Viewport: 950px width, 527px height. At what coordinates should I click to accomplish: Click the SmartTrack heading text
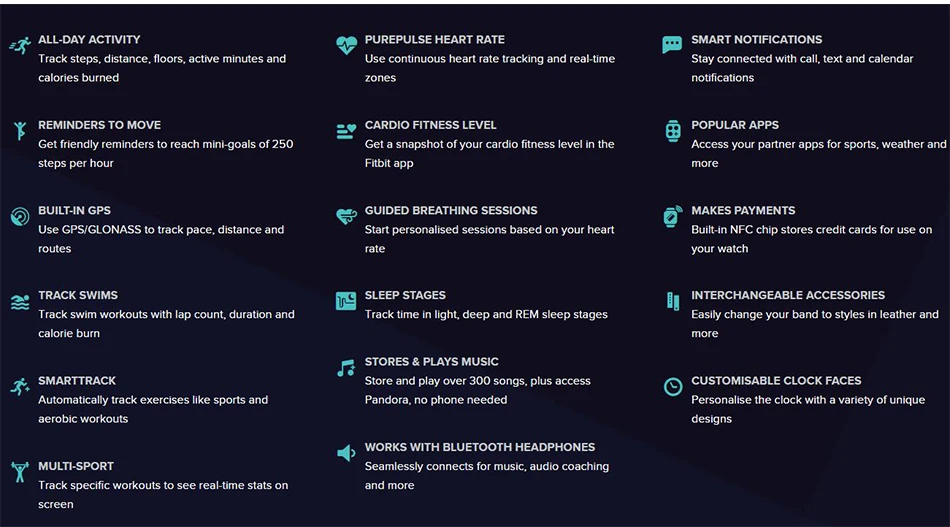[77, 381]
